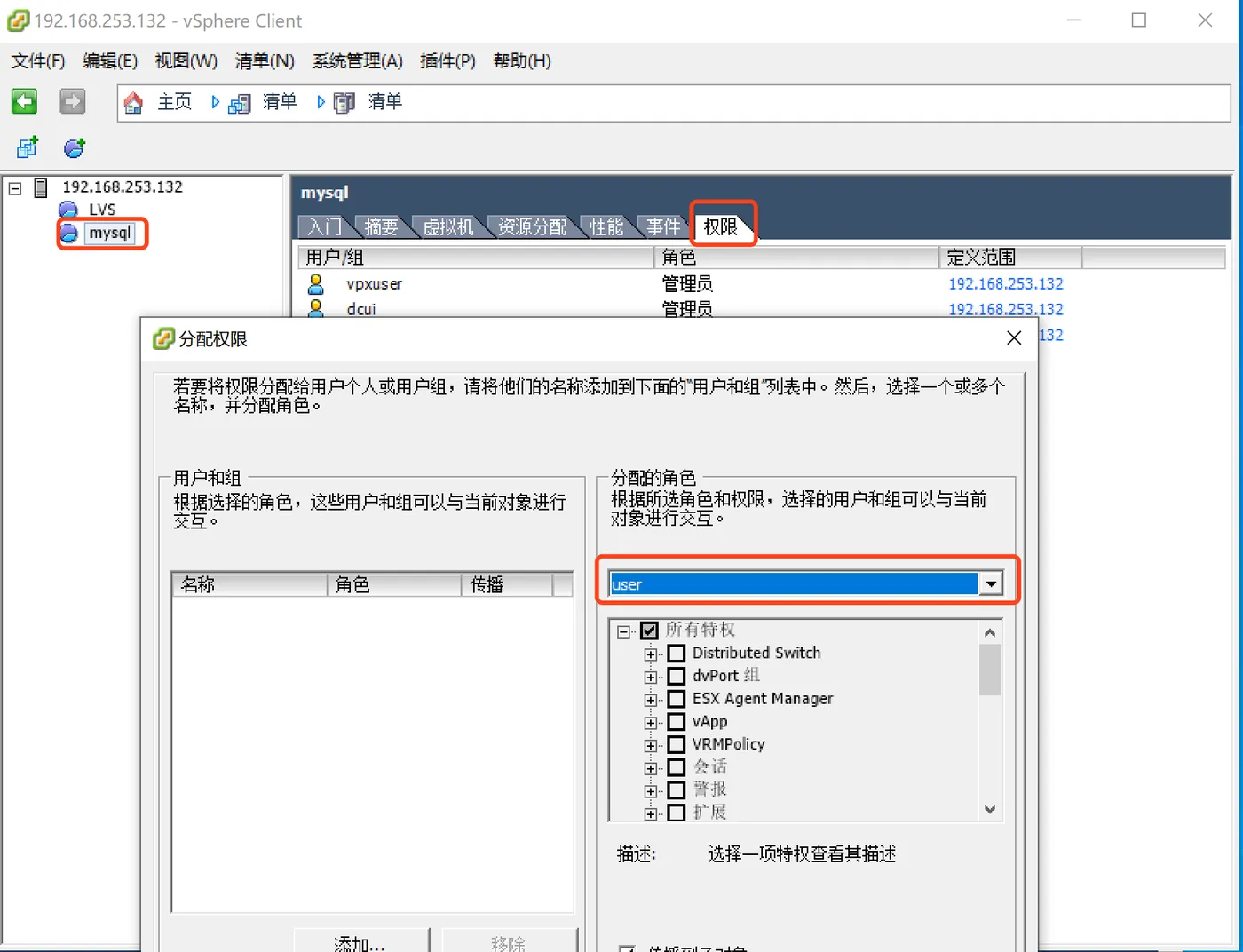Sort by the 定义范围 column header
The width and height of the screenshot is (1243, 952).
click(1010, 258)
